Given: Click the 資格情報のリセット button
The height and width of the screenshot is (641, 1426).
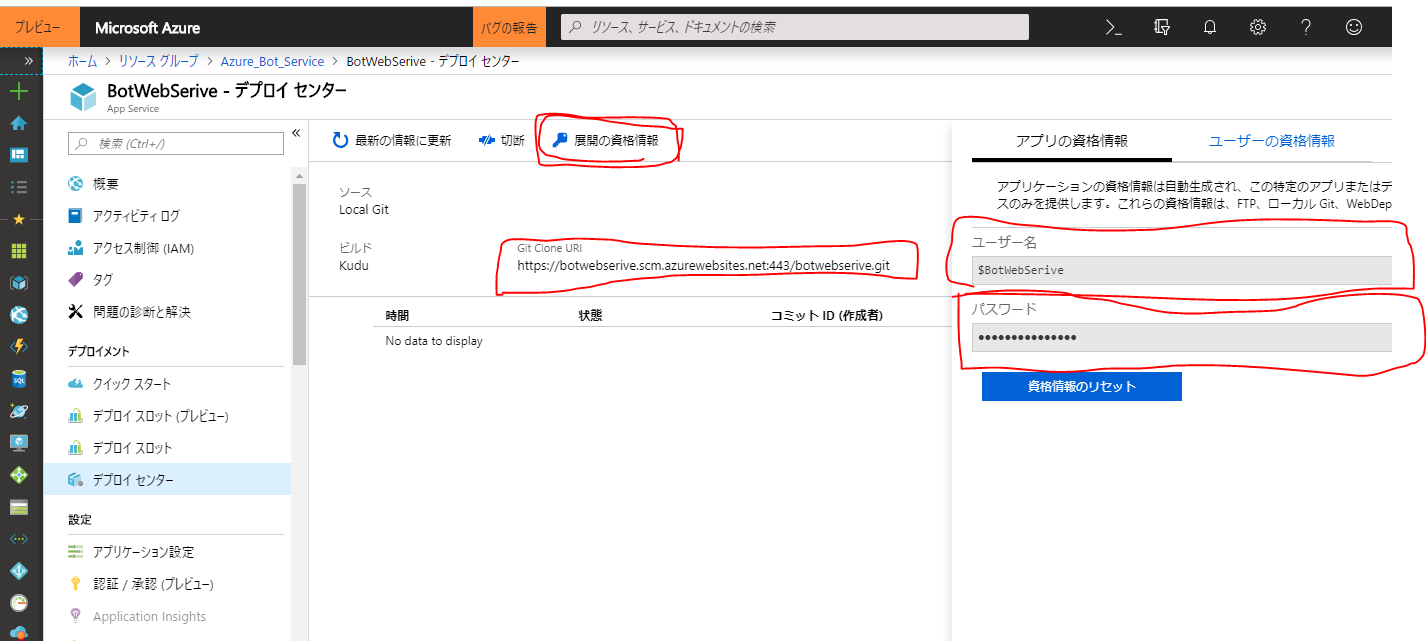Looking at the screenshot, I should pos(1081,385).
